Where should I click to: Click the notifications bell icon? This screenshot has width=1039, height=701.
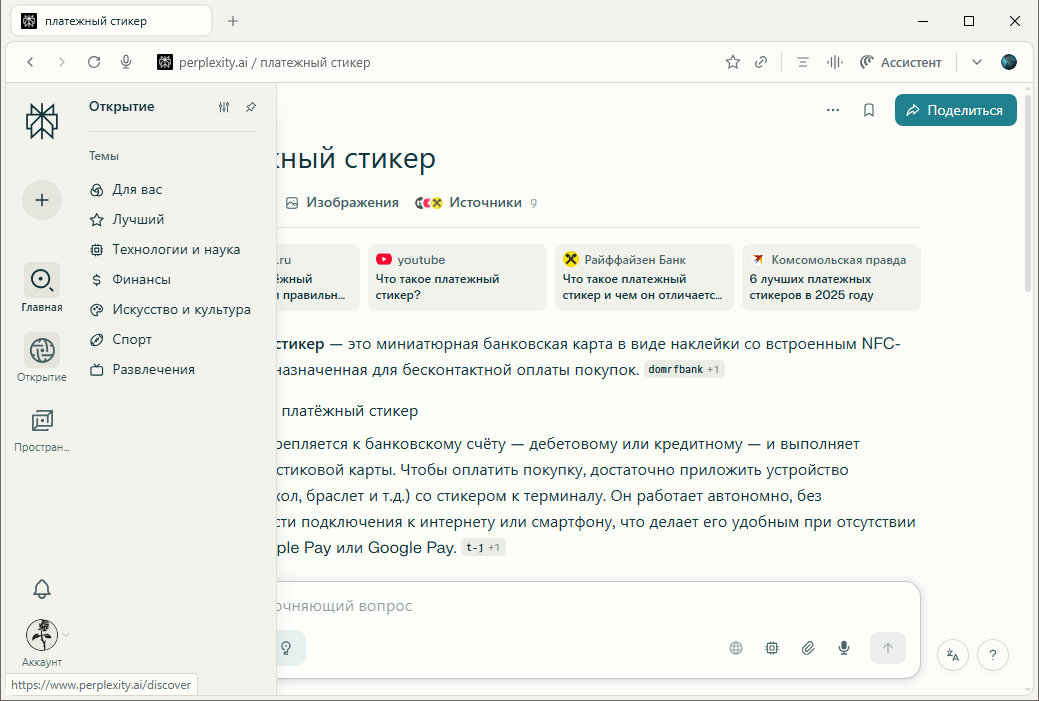coord(42,589)
